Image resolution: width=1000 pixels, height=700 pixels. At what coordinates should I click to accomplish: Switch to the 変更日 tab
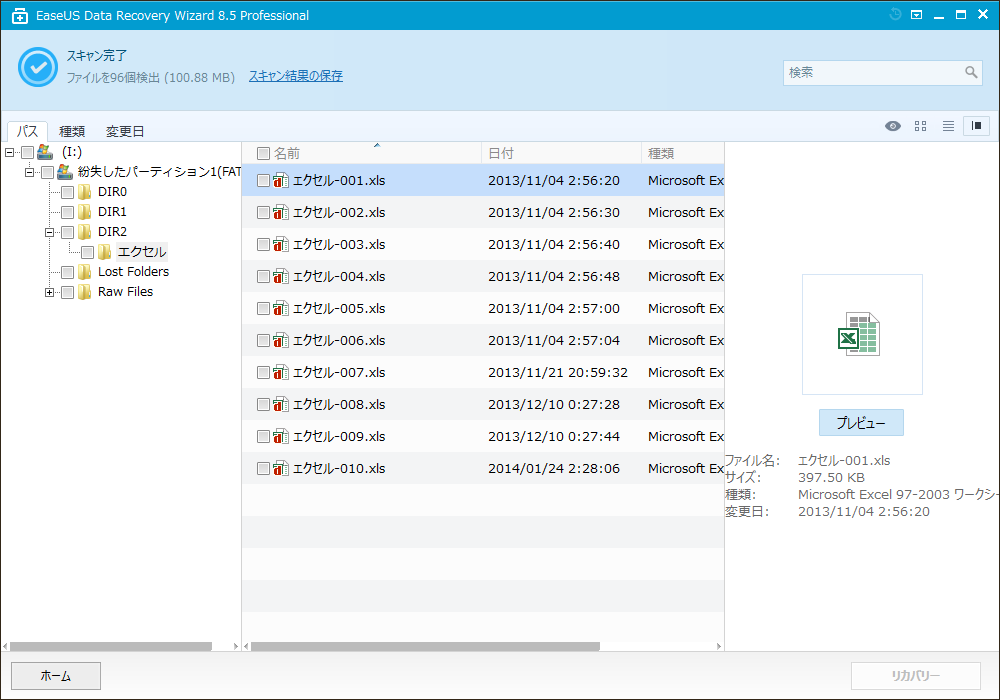(125, 131)
